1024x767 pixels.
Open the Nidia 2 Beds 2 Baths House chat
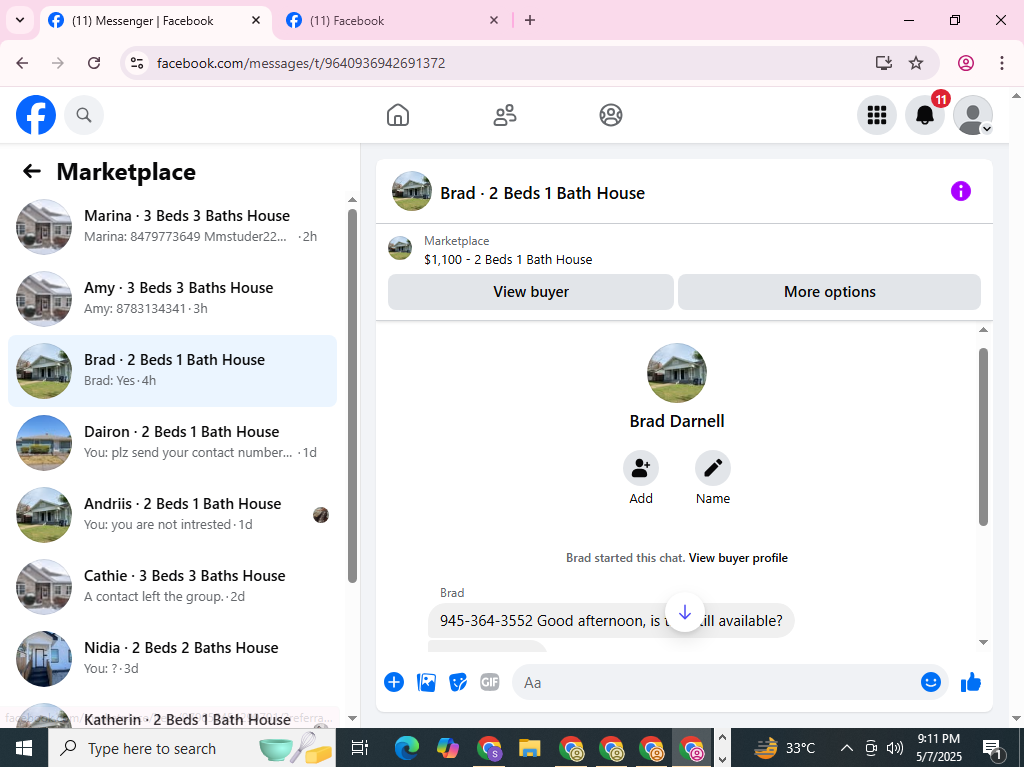pyautogui.click(x=172, y=659)
